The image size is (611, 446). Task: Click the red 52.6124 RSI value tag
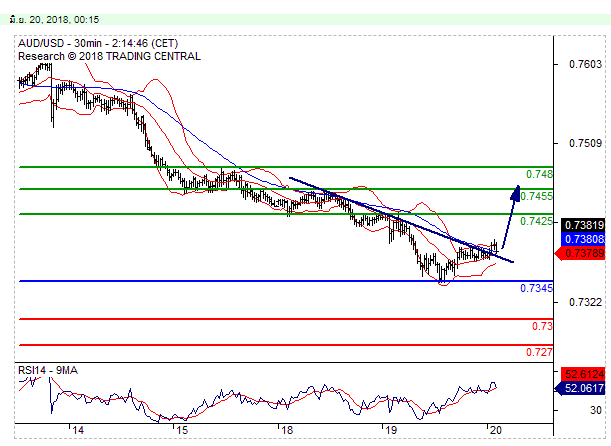tap(583, 374)
